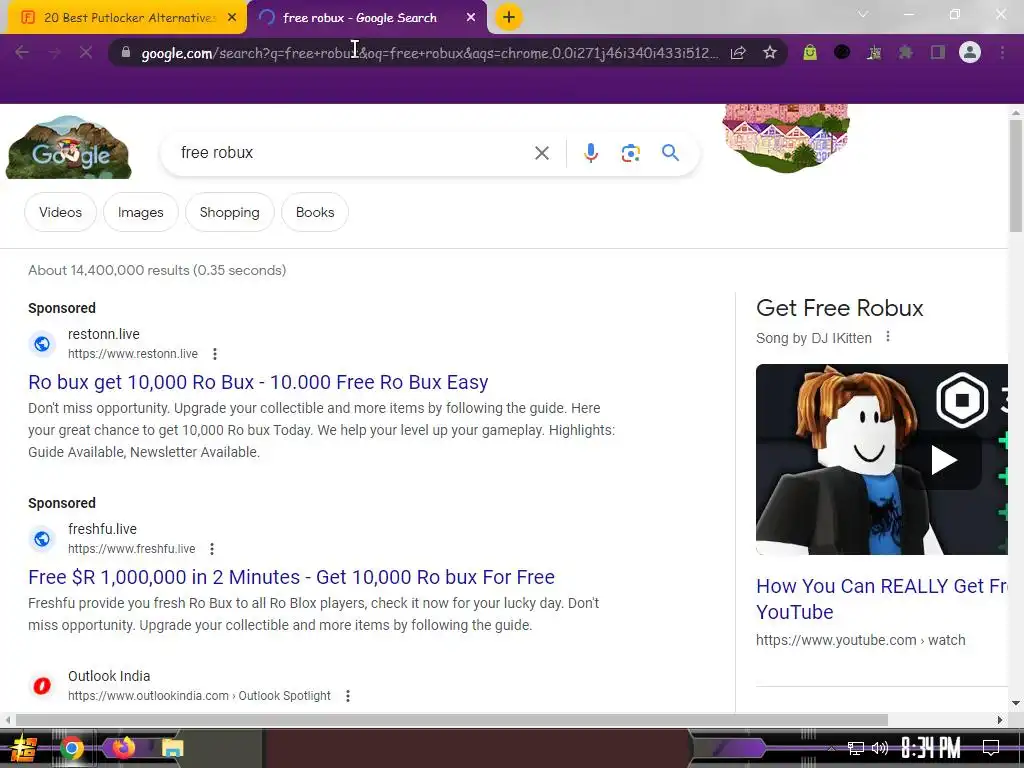Image resolution: width=1024 pixels, height=768 pixels.
Task: Open network status in system tray
Action: click(x=856, y=748)
